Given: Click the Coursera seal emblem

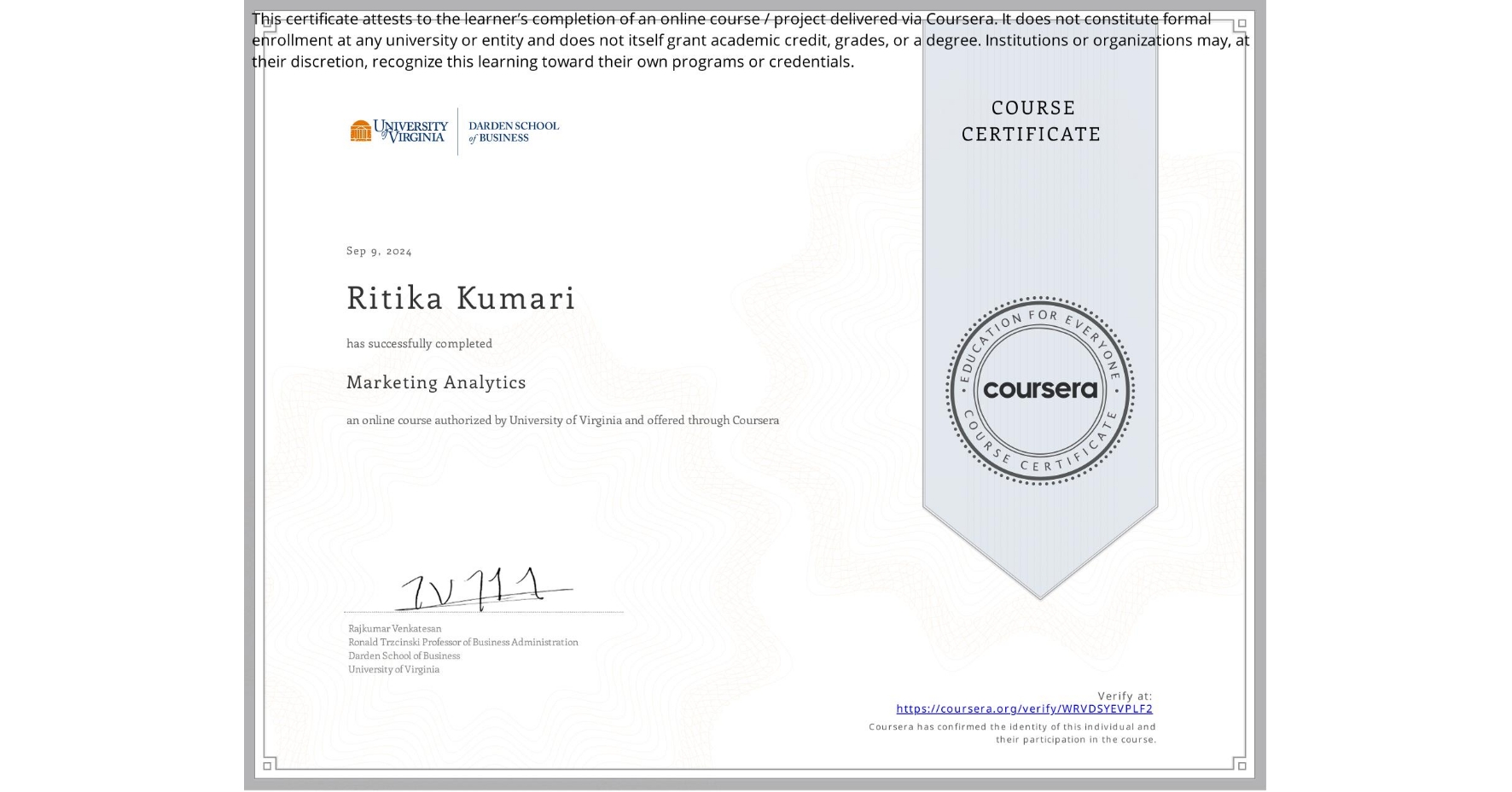Looking at the screenshot, I should click(x=1039, y=390).
